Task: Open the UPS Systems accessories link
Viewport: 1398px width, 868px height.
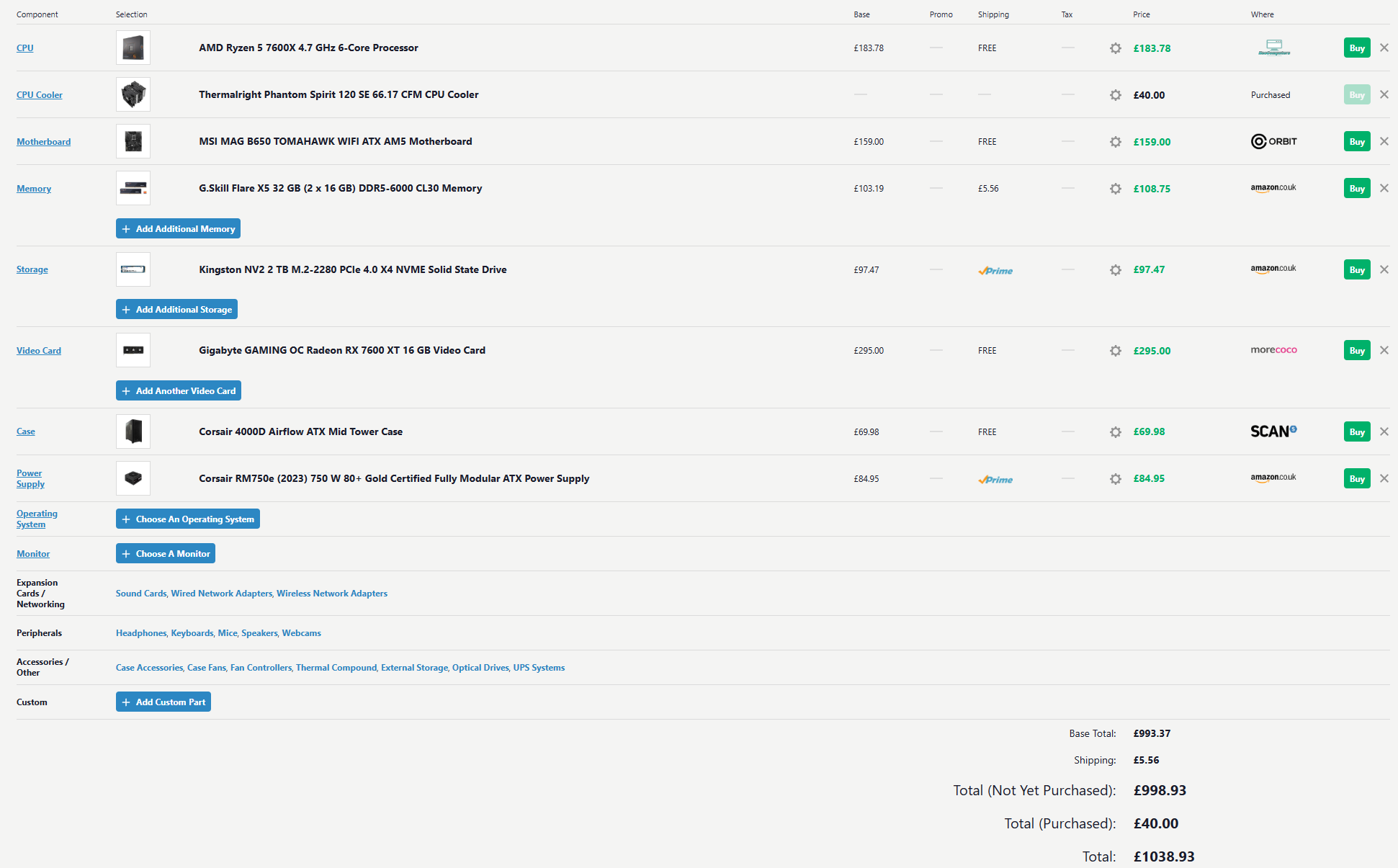Action: 539,668
